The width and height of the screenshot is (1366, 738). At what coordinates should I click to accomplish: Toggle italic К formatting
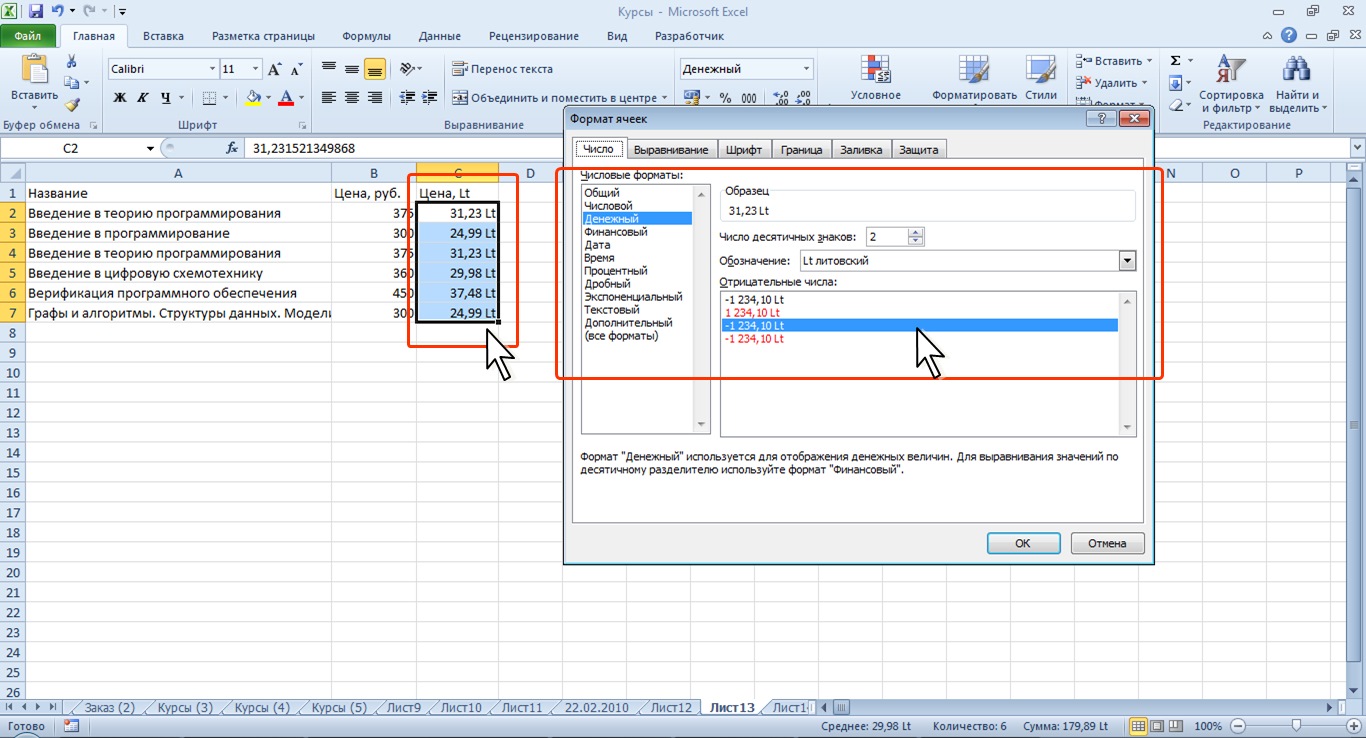[x=143, y=98]
